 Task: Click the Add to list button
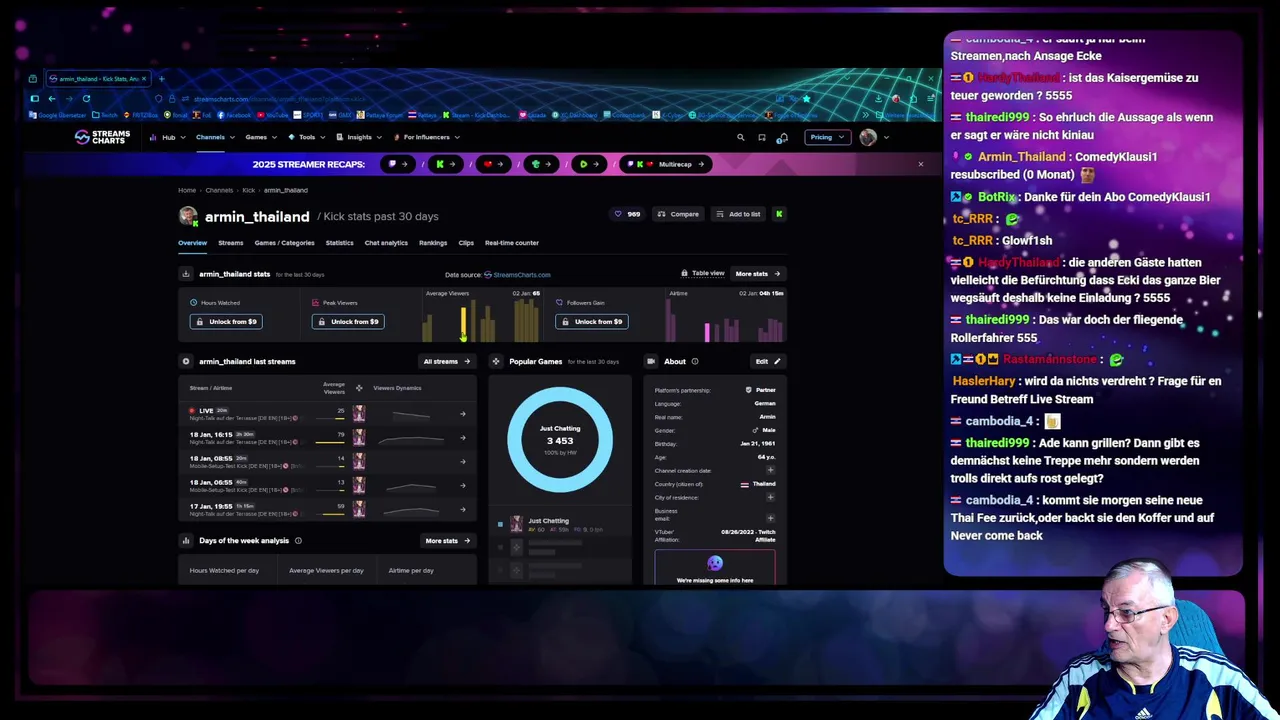click(738, 214)
